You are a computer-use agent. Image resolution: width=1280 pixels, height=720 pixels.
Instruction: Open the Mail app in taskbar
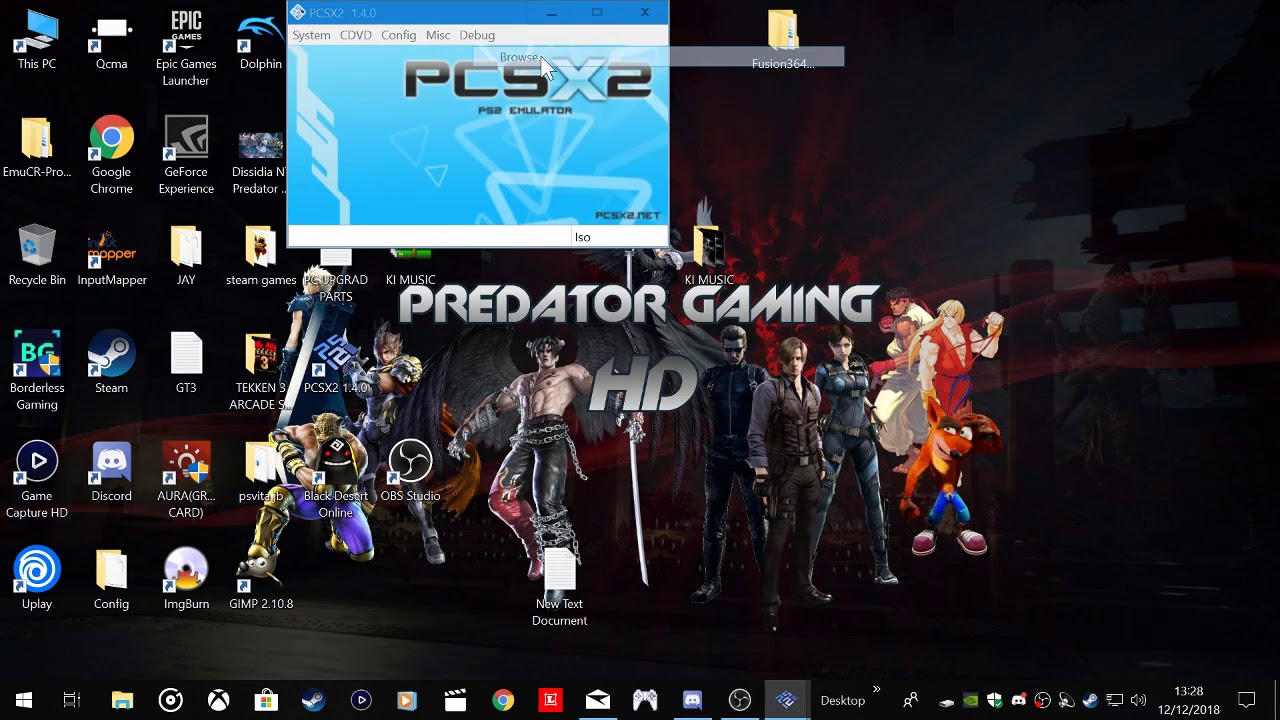(598, 700)
